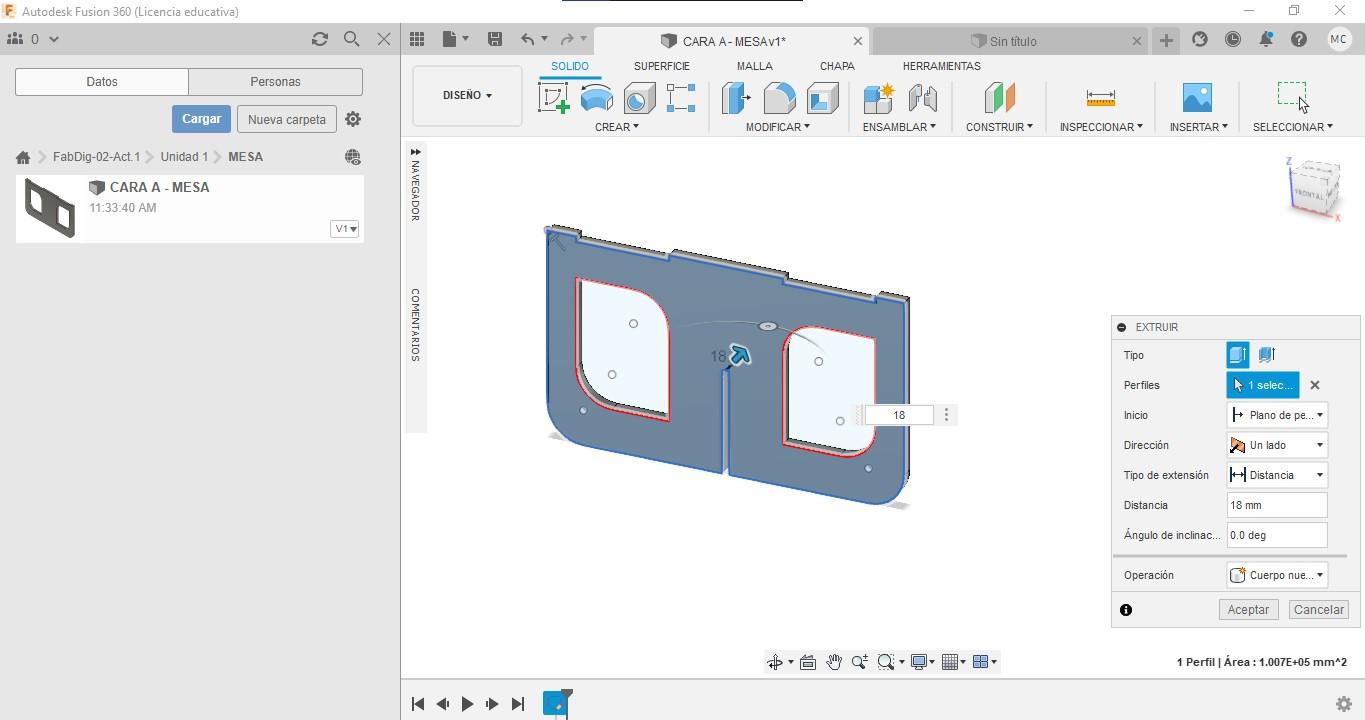Click the Save icon in the top toolbar

[x=494, y=39]
